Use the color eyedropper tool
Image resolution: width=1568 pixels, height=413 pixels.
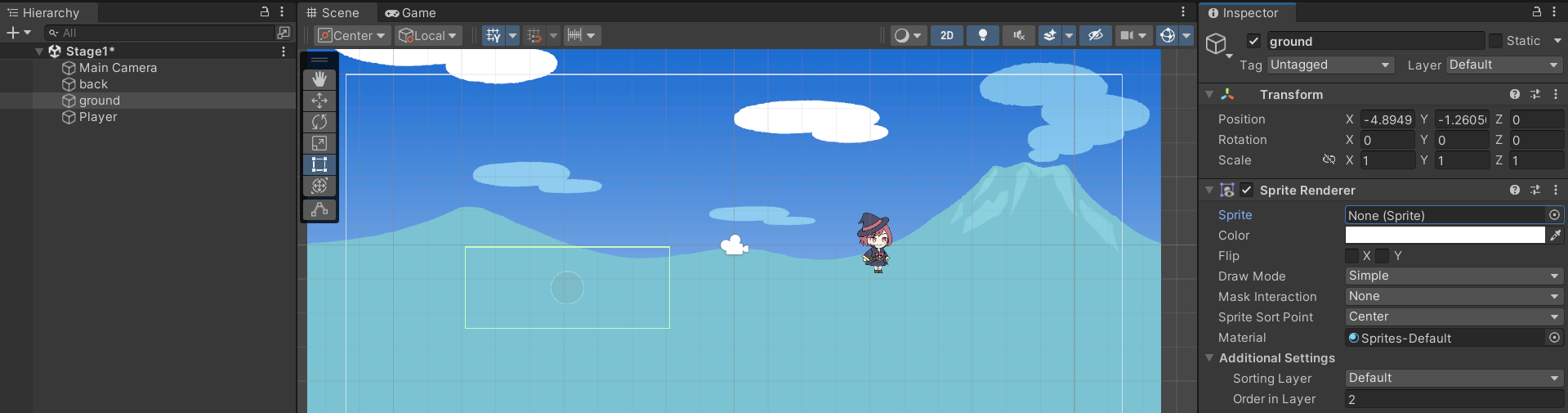pyautogui.click(x=1555, y=235)
